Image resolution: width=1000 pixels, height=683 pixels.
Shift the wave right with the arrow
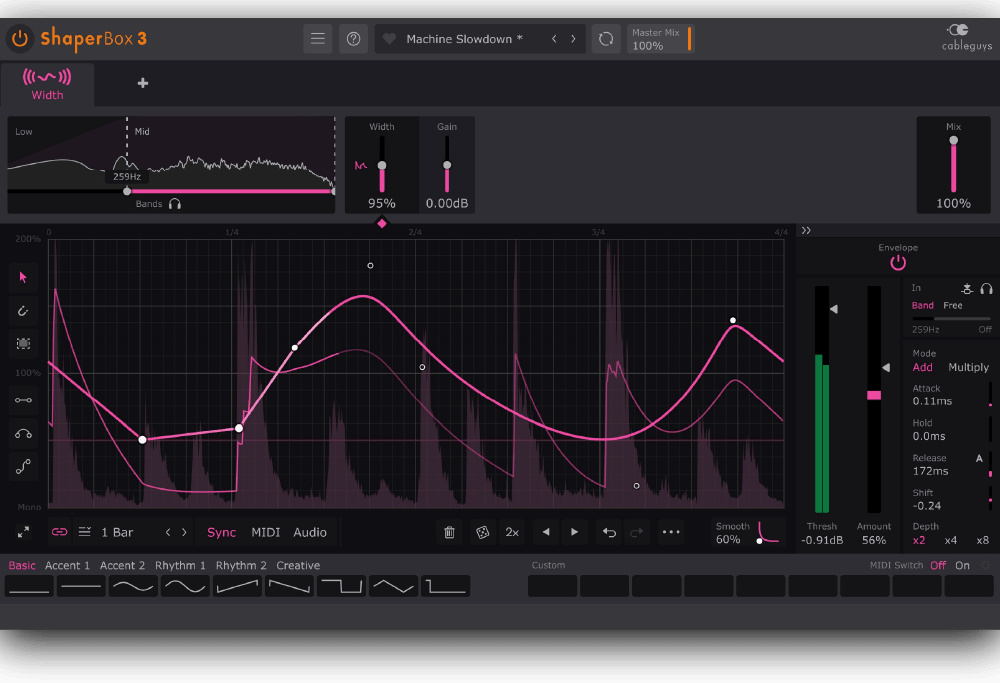575,532
